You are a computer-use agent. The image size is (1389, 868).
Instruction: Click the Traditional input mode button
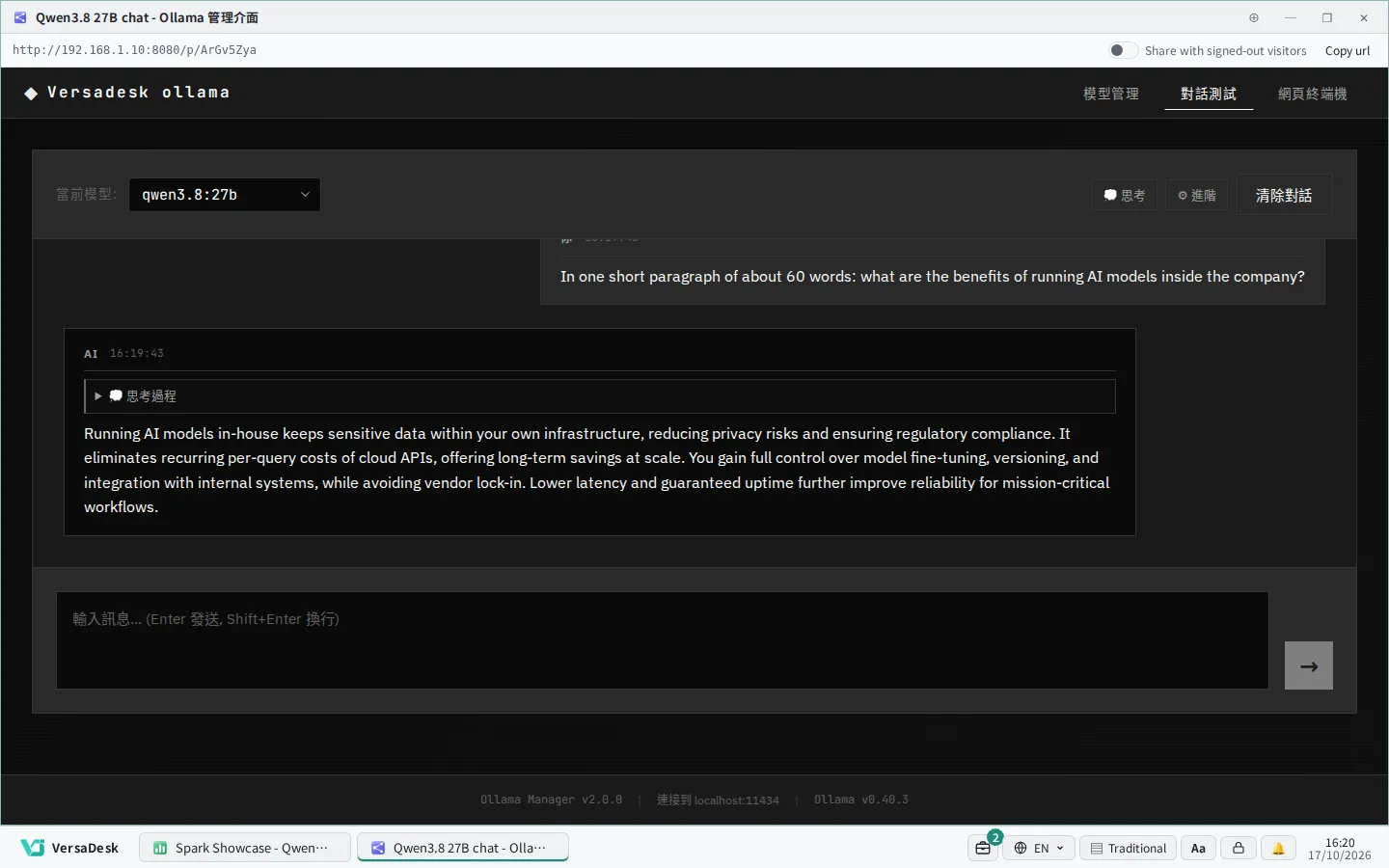pyautogui.click(x=1129, y=848)
